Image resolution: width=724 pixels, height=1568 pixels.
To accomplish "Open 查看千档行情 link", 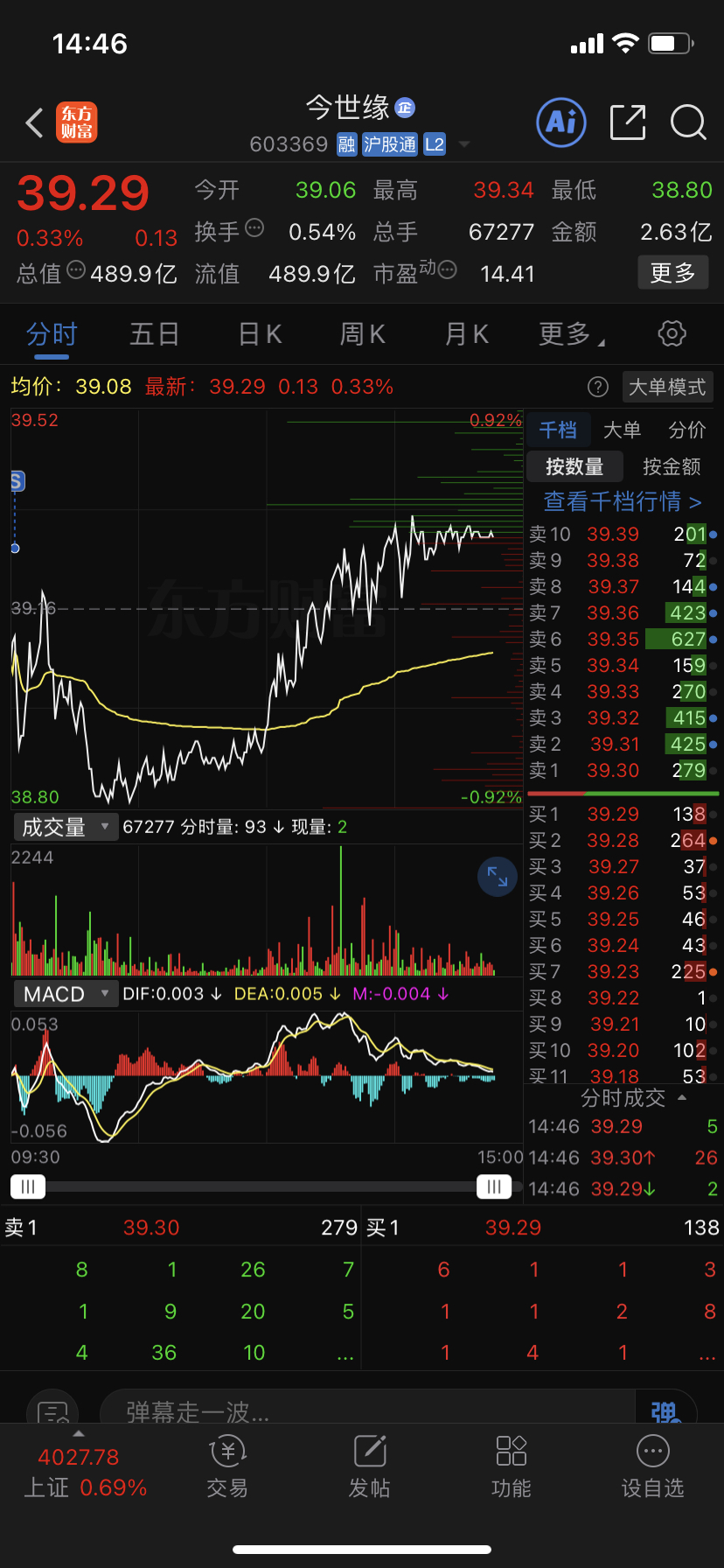I will pos(623,501).
